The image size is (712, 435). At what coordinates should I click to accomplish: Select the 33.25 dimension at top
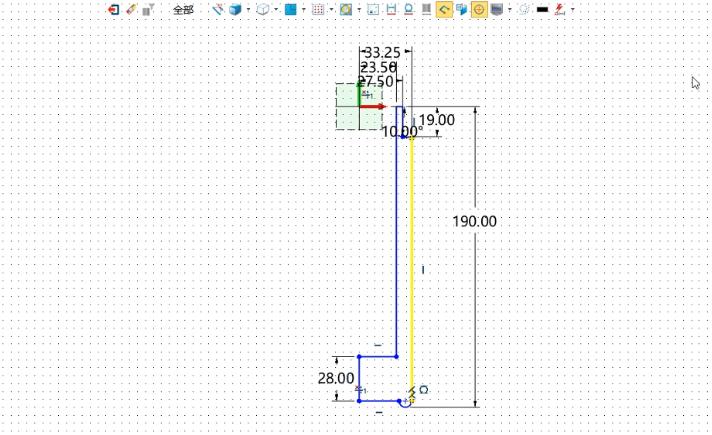[382, 52]
